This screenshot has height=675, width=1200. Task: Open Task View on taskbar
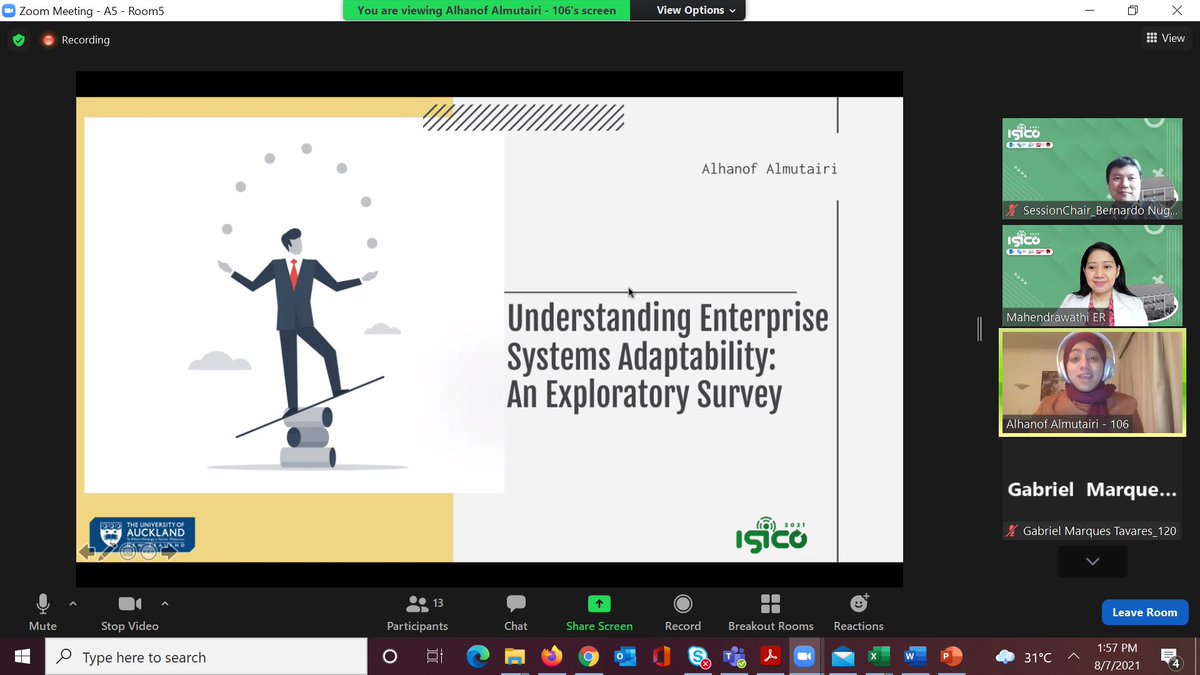click(435, 657)
